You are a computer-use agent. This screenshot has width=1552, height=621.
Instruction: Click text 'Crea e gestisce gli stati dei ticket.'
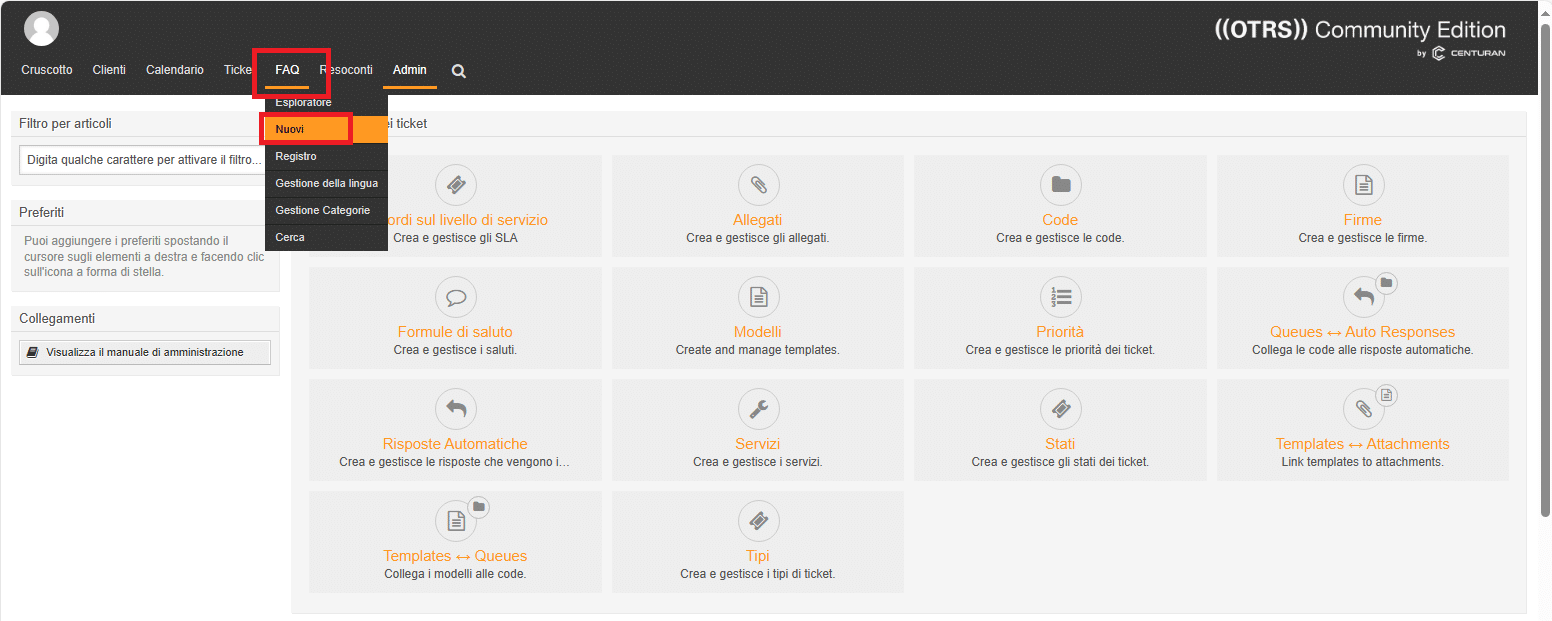pyautogui.click(x=1060, y=462)
